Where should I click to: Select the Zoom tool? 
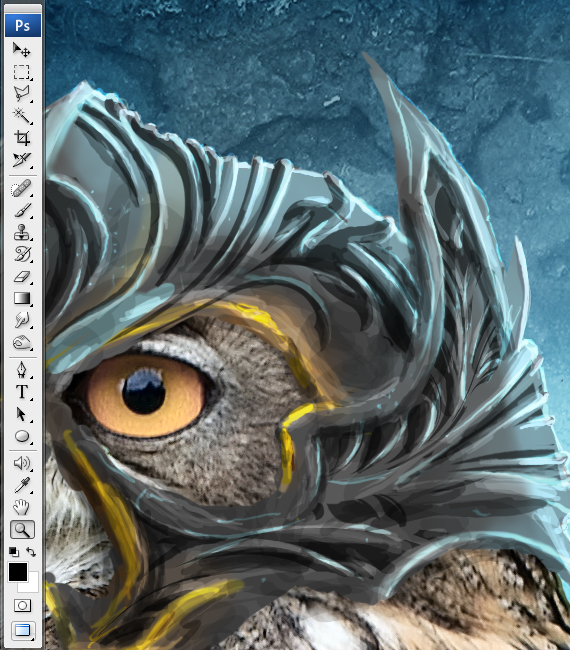tap(22, 529)
